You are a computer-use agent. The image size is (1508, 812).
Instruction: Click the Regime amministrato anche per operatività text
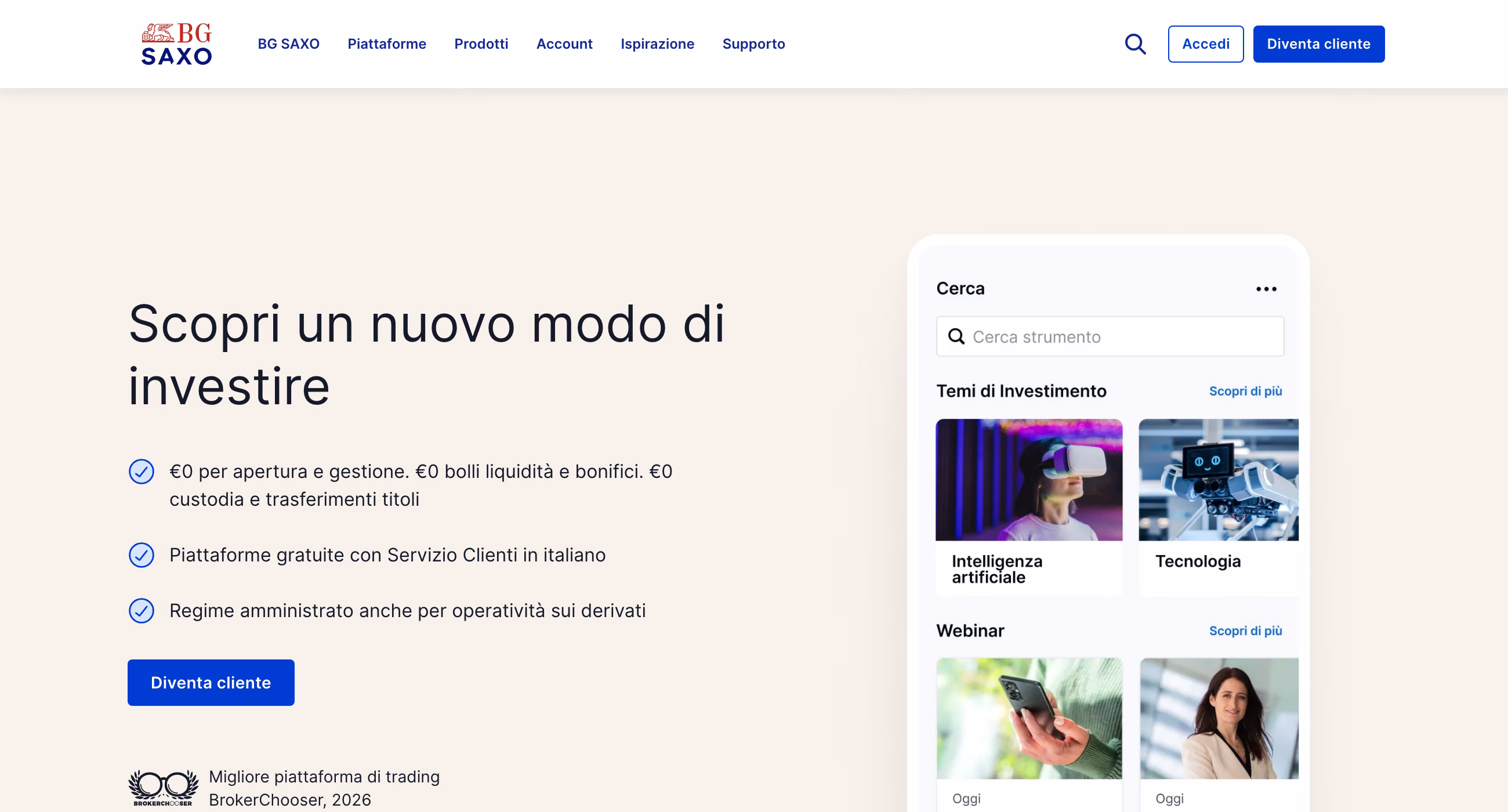pyautogui.click(x=407, y=611)
